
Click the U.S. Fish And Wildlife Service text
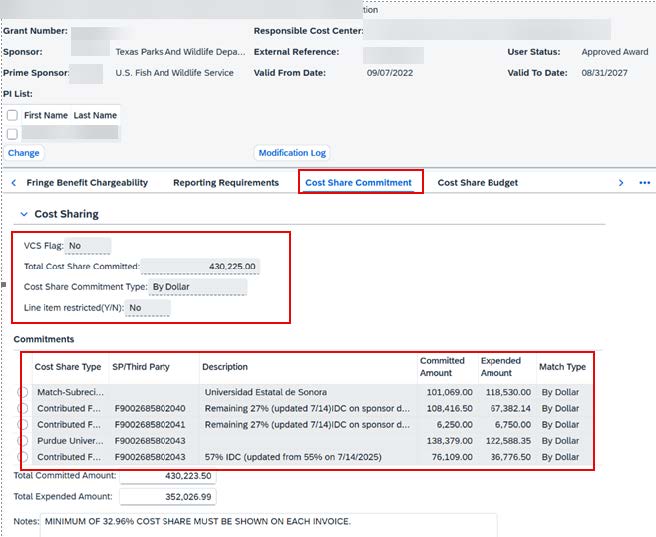click(x=174, y=73)
